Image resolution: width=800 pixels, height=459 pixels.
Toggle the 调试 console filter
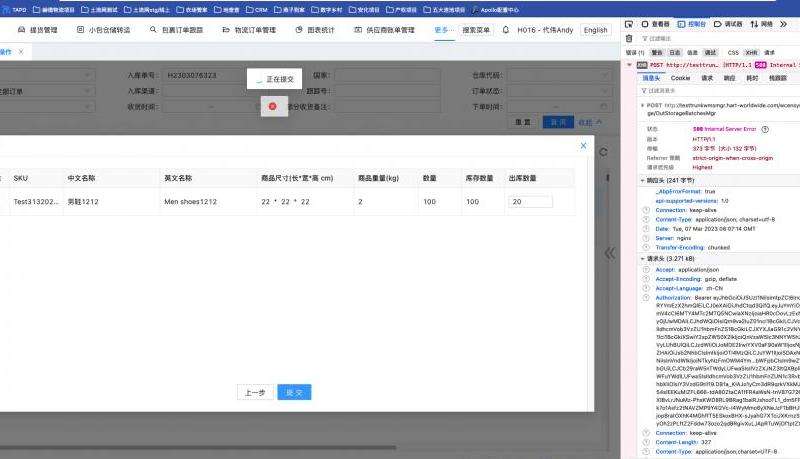[710, 53]
